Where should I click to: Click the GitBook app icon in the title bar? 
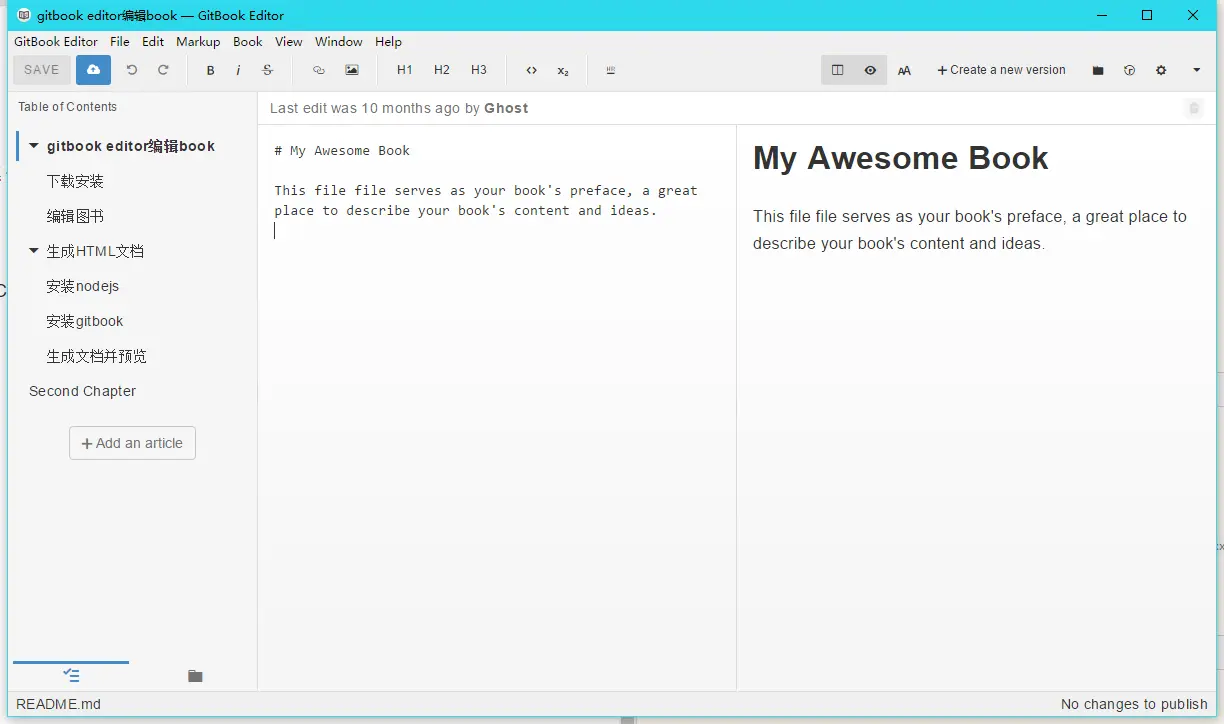[24, 15]
